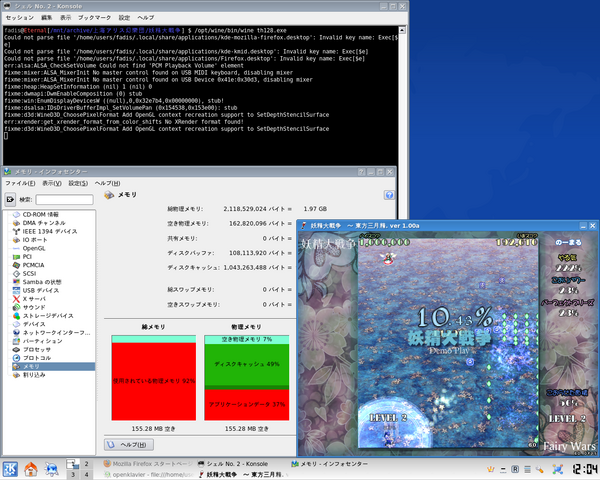Switch to openklavier taskbar entry
Viewport: 600px width, 480px height.
(x=148, y=475)
